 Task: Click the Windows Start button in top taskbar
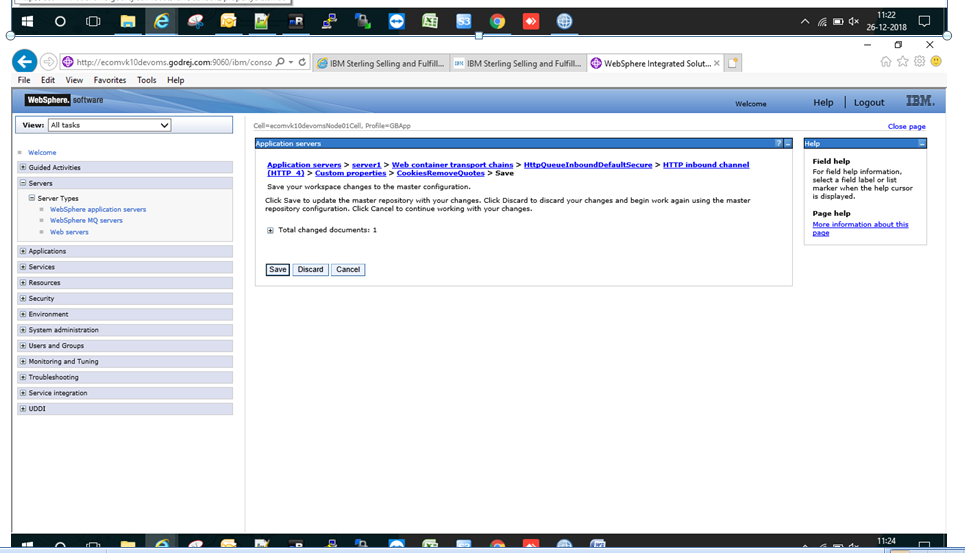click(27, 22)
